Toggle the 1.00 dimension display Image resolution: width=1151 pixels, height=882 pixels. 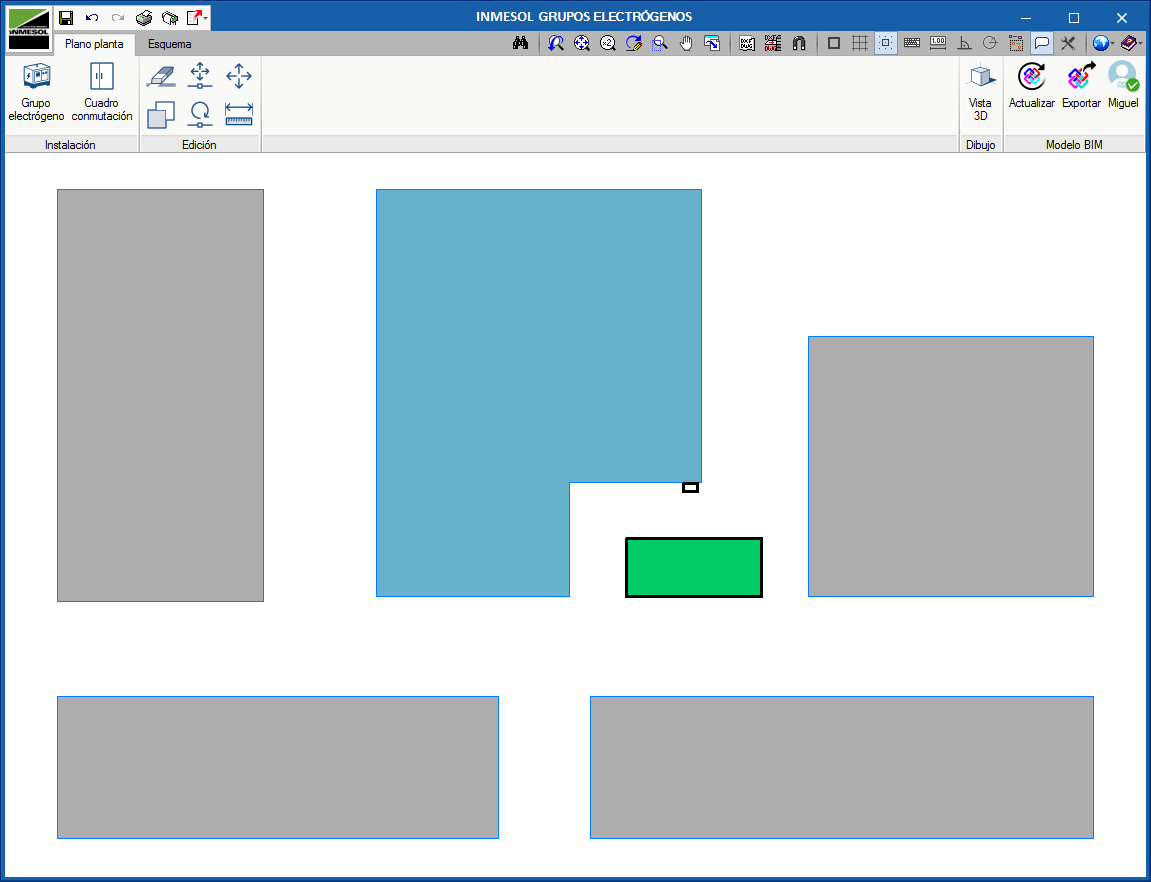point(938,43)
